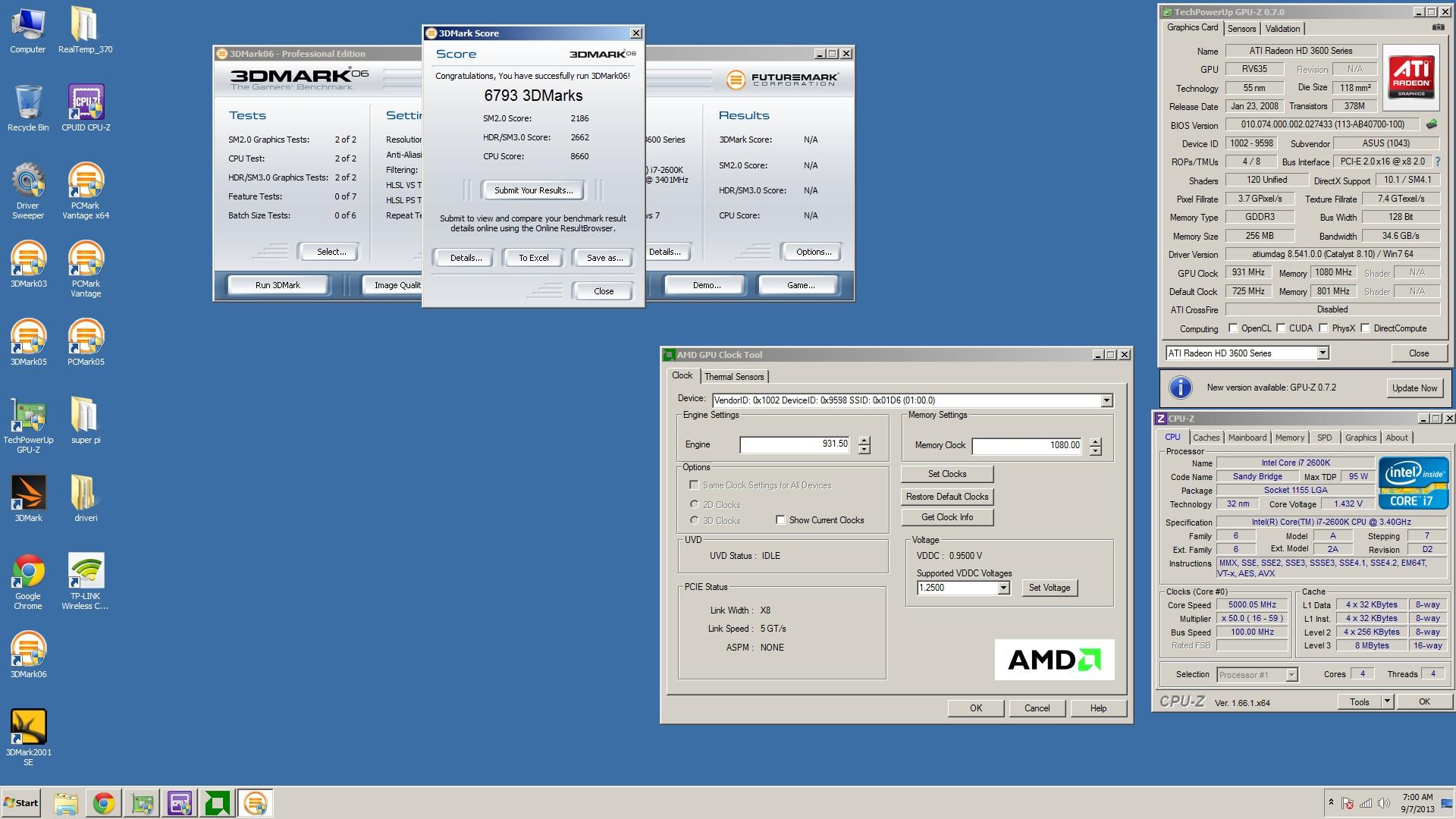Open the driveri folder icon
Viewport: 1456px width, 819px height.
click(86, 499)
